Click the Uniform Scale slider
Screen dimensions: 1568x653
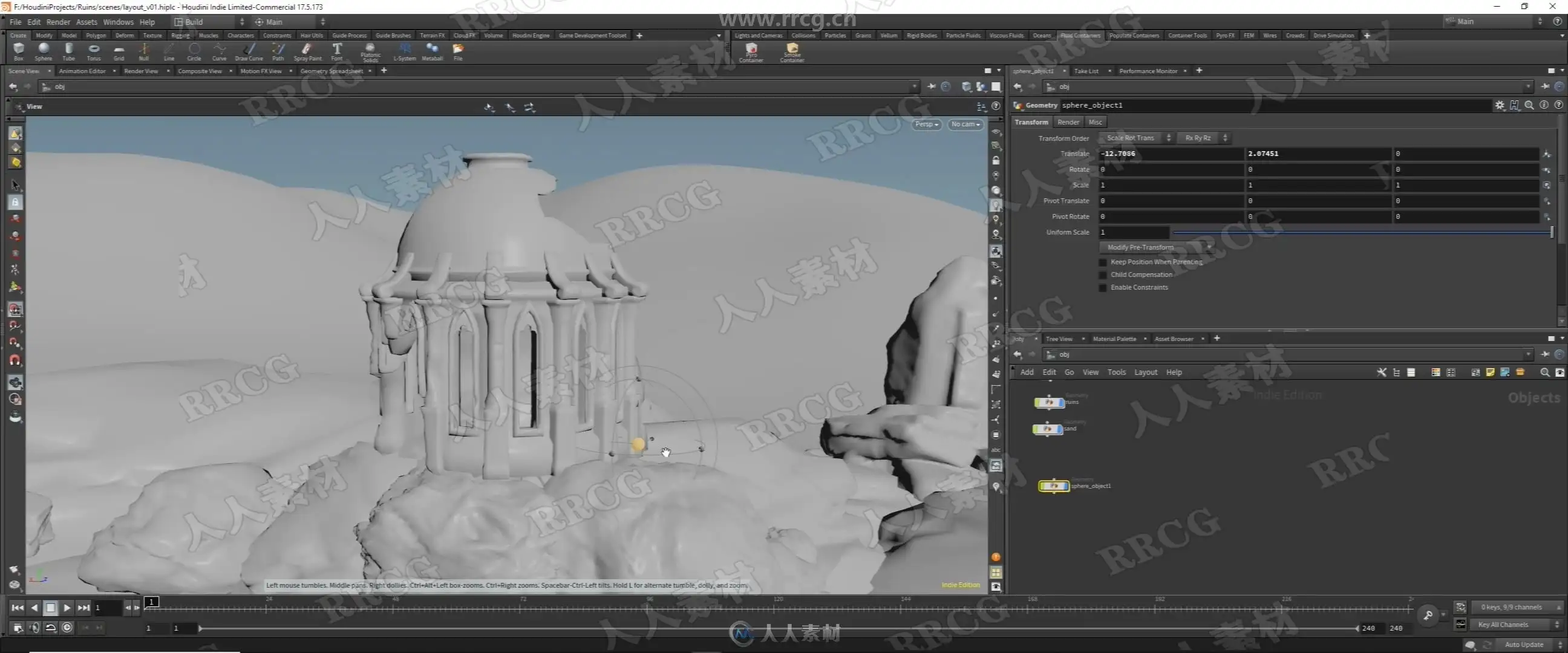click(x=1362, y=232)
